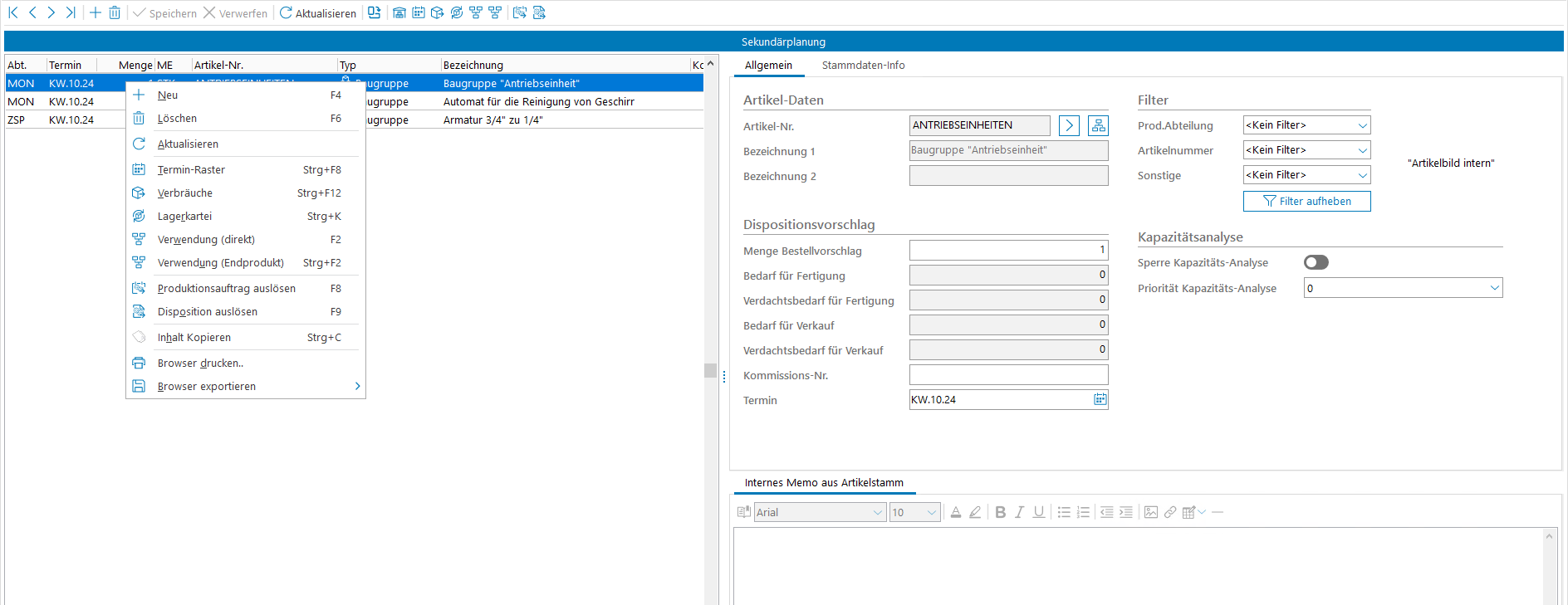Viewport: 1568px width, 605px height.
Task: Open the Prod.Abteilung filter dropdown
Action: [x=1306, y=125]
